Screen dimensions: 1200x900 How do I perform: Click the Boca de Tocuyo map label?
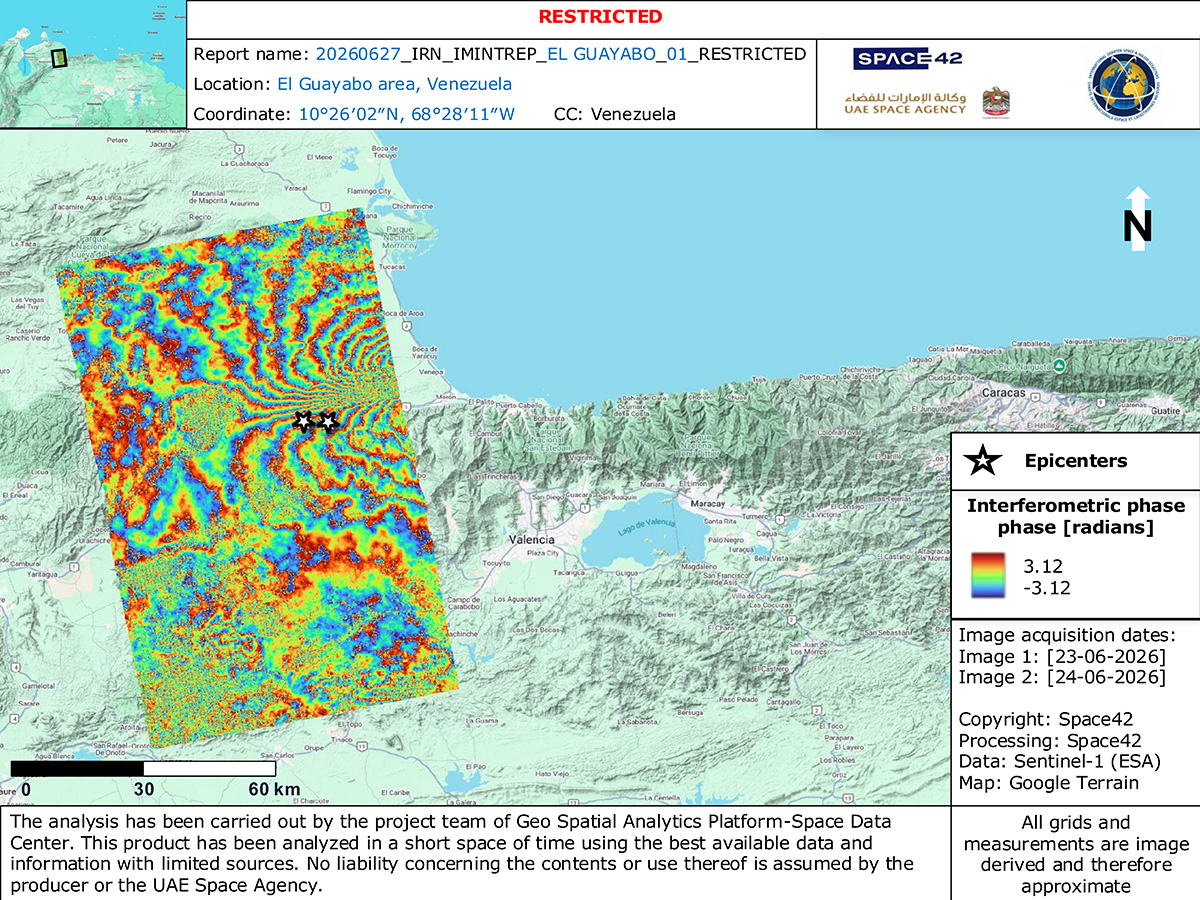click(x=385, y=154)
